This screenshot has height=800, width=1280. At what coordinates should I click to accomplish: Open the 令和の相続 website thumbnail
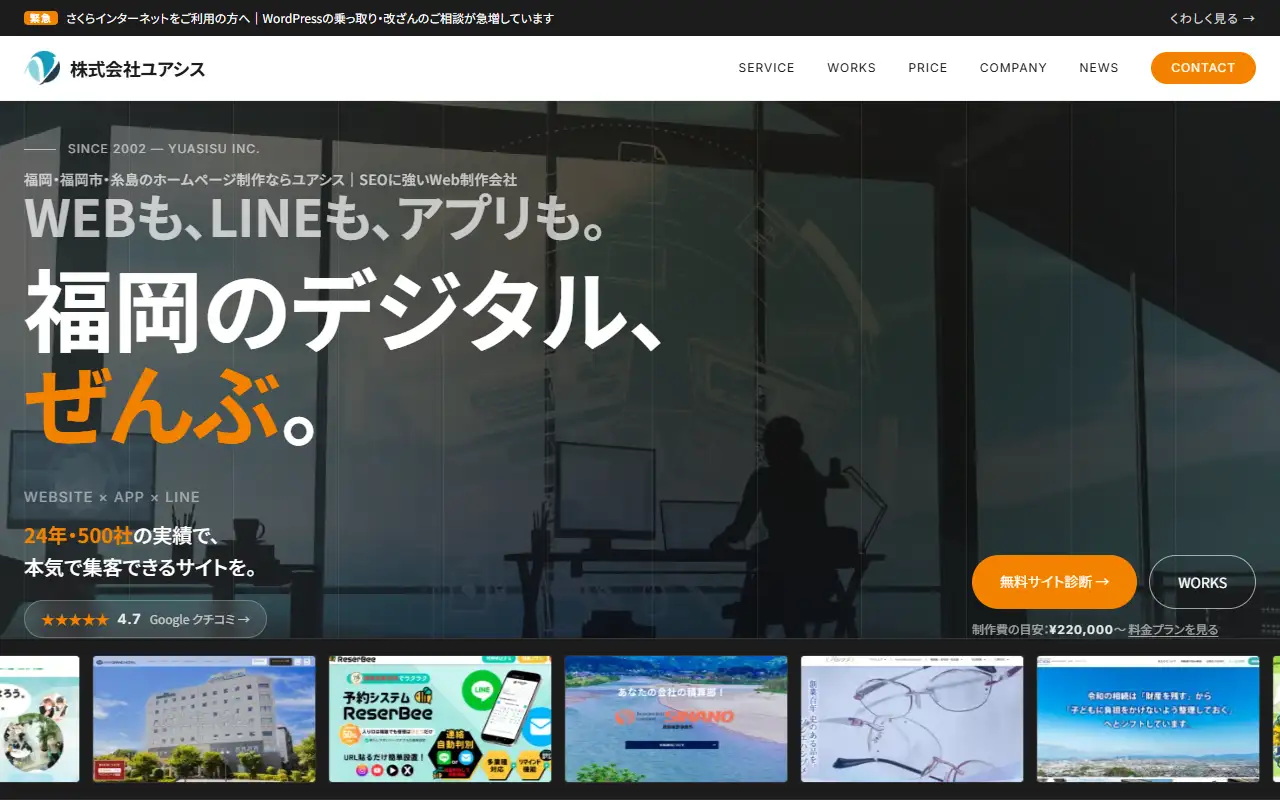(x=1148, y=719)
